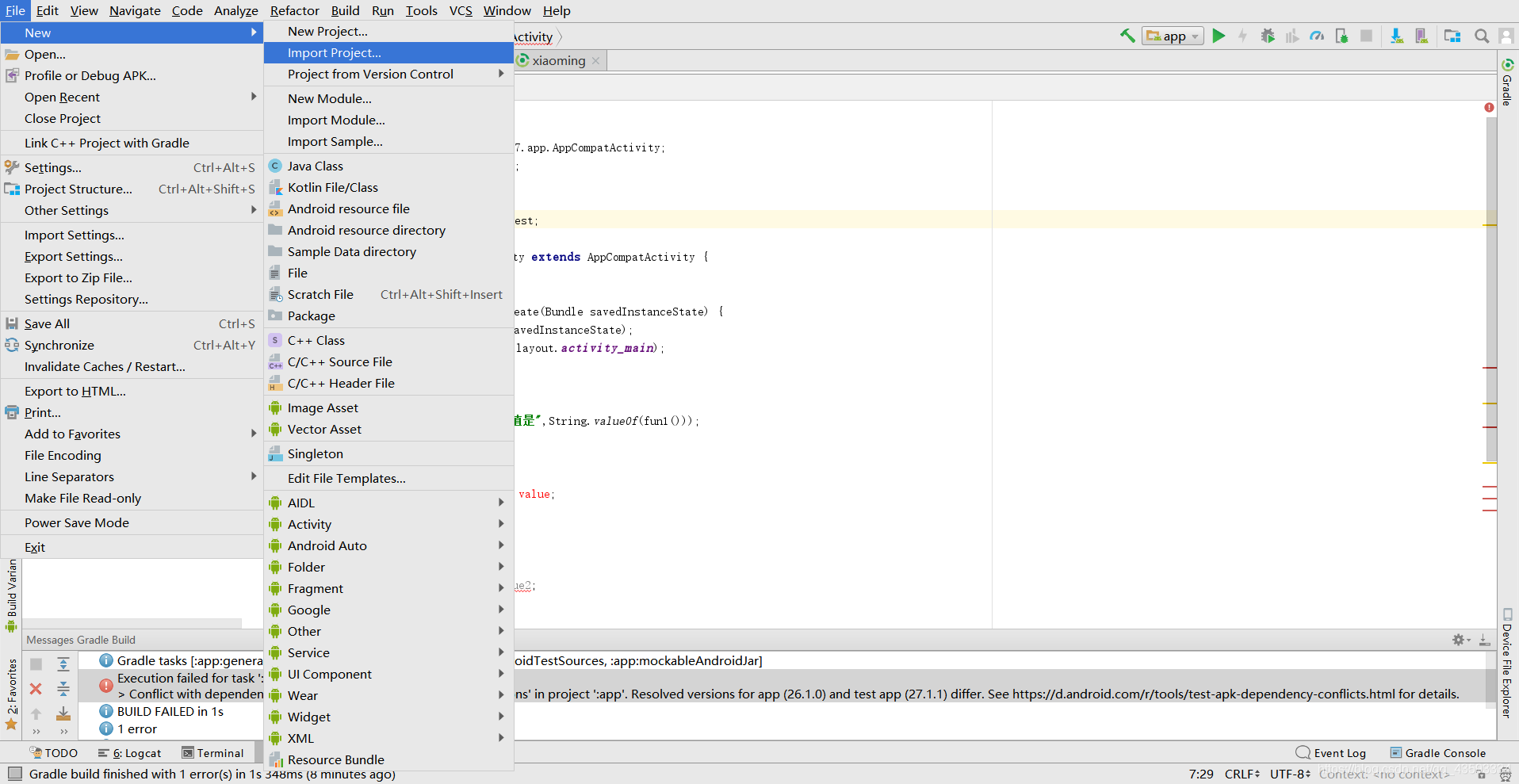Click the grey Stop icon in toolbar
Screen dimensions: 1519x784
point(1366,36)
